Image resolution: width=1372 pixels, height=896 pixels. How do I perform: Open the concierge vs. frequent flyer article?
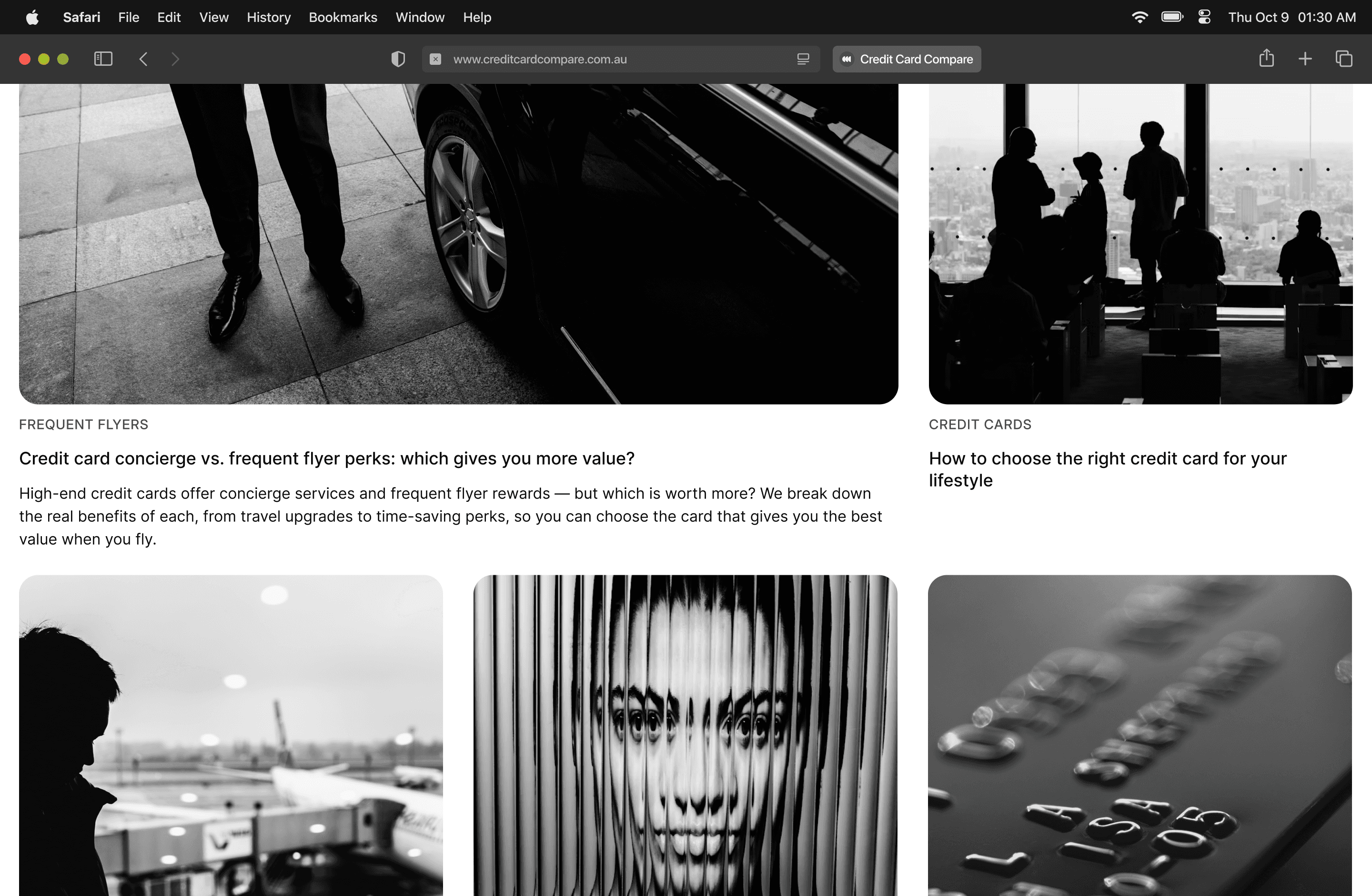click(327, 458)
